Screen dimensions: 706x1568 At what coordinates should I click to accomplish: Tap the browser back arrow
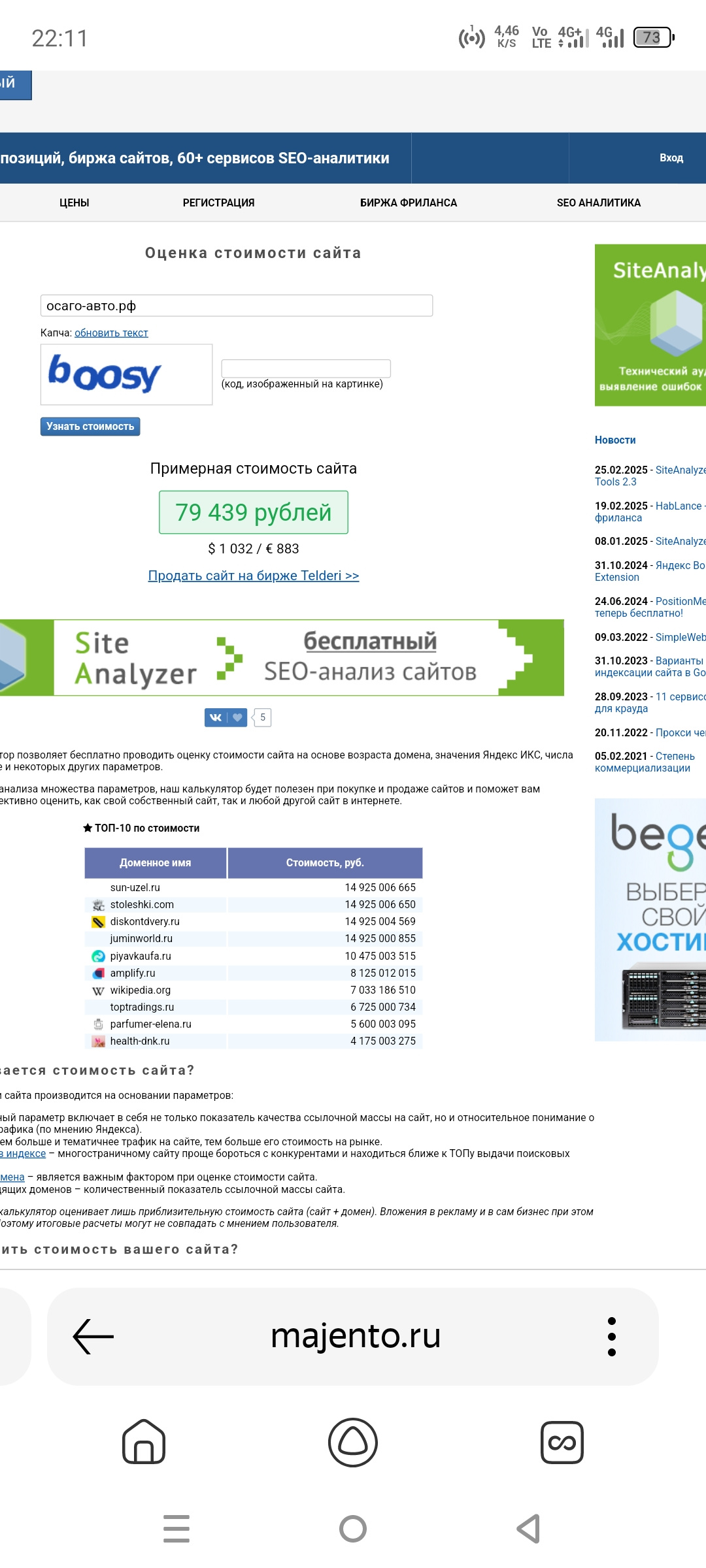(x=93, y=1336)
